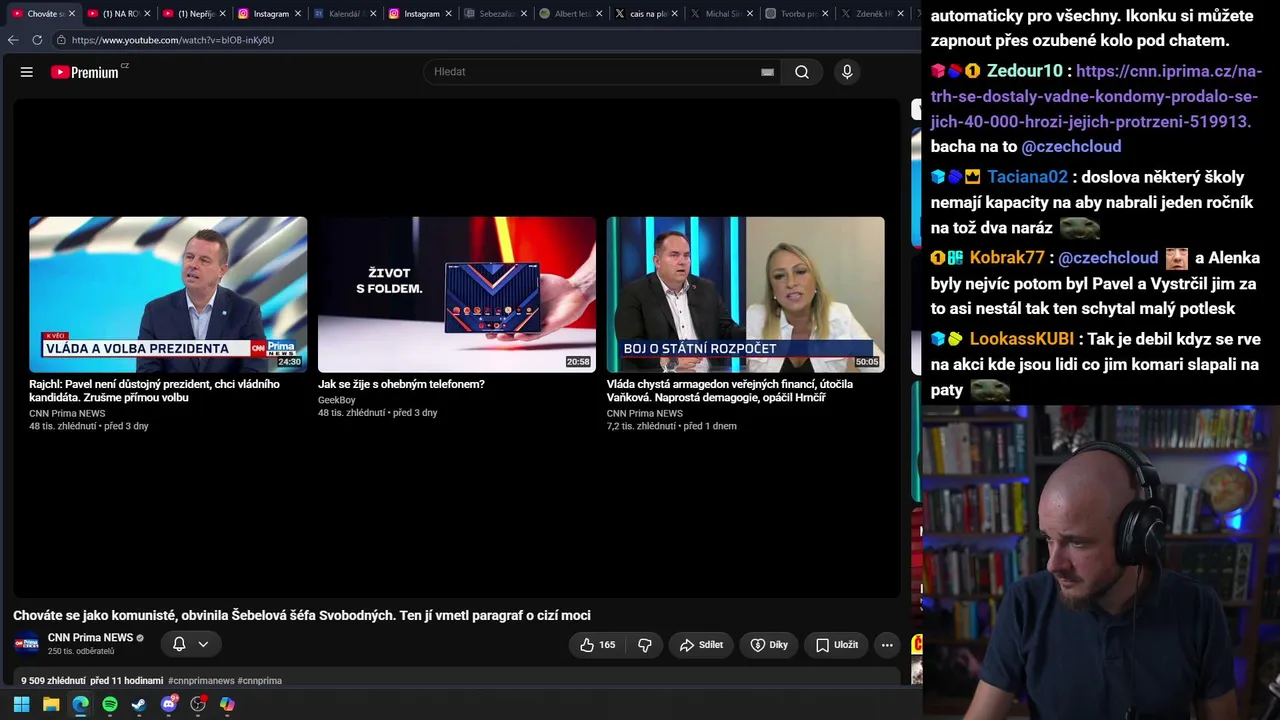Open 'Rajchl: Pavel není důstojný prezident' title
Screen dimensions: 1280x720
(x=155, y=391)
